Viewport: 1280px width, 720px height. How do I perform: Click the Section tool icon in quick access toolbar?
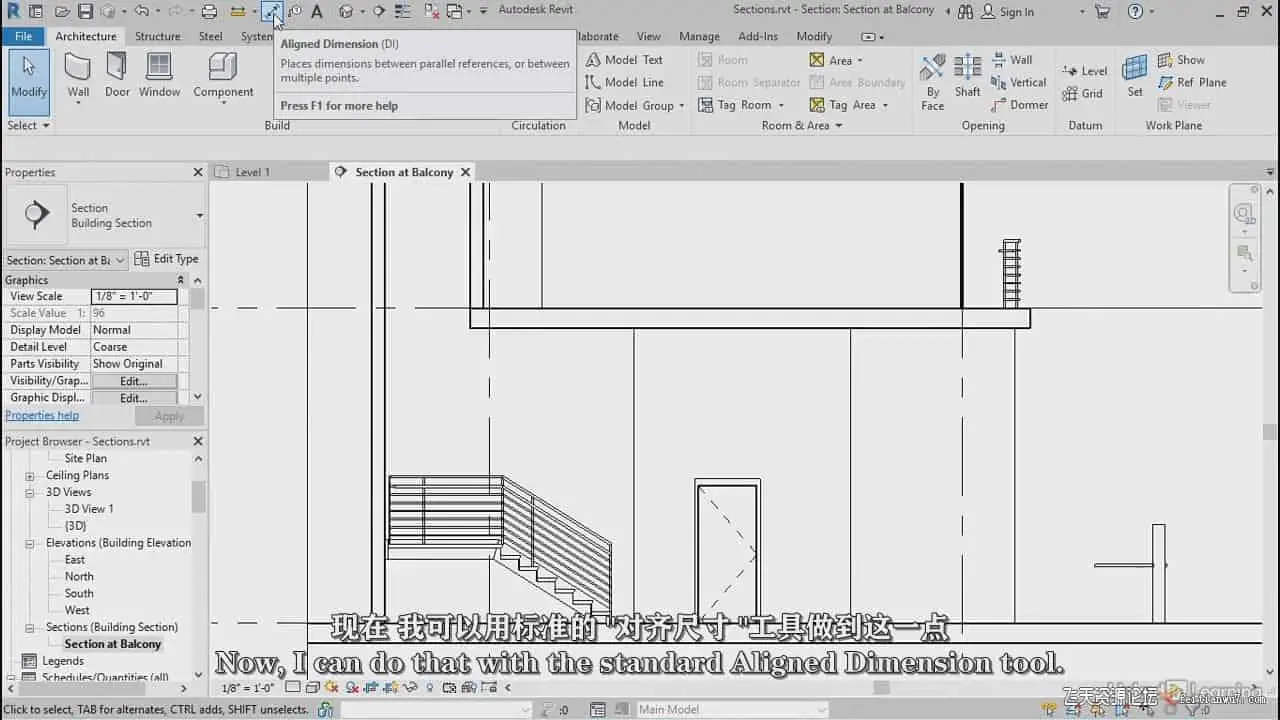click(379, 12)
